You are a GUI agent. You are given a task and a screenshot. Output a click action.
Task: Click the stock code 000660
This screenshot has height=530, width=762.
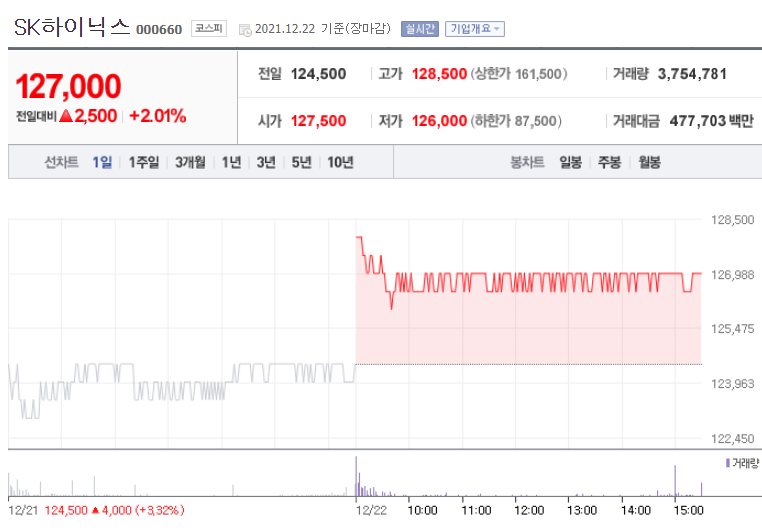click(159, 30)
